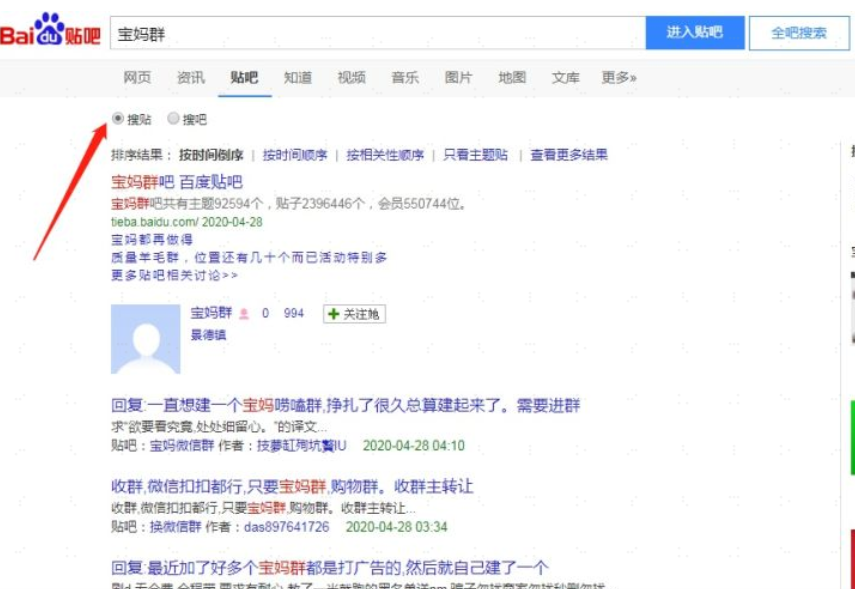The image size is (855, 589).
Task: Click the 关注她 follow button
Action: [x=354, y=314]
